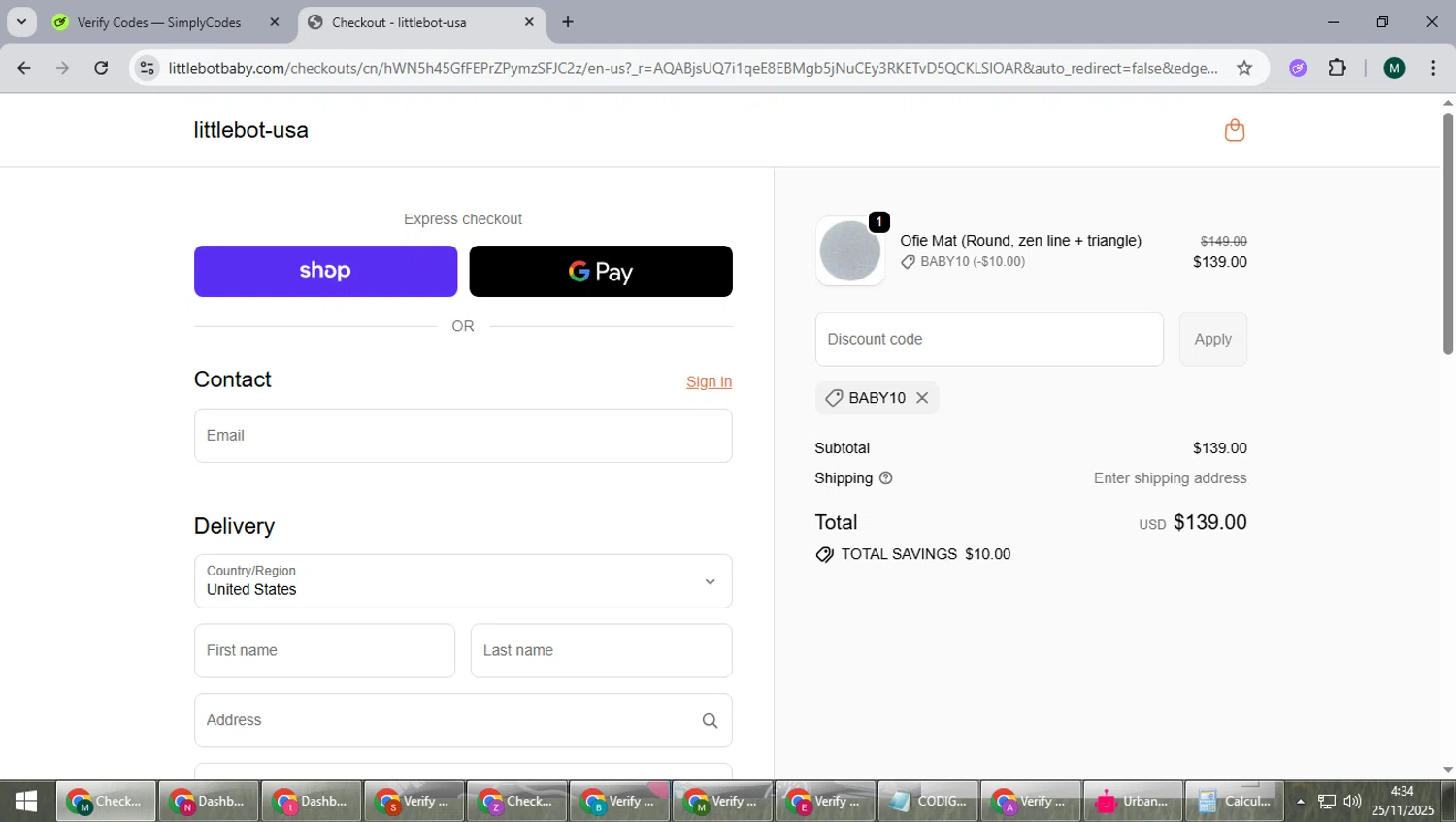
Task: Pay with the Google Pay button
Action: point(601,271)
